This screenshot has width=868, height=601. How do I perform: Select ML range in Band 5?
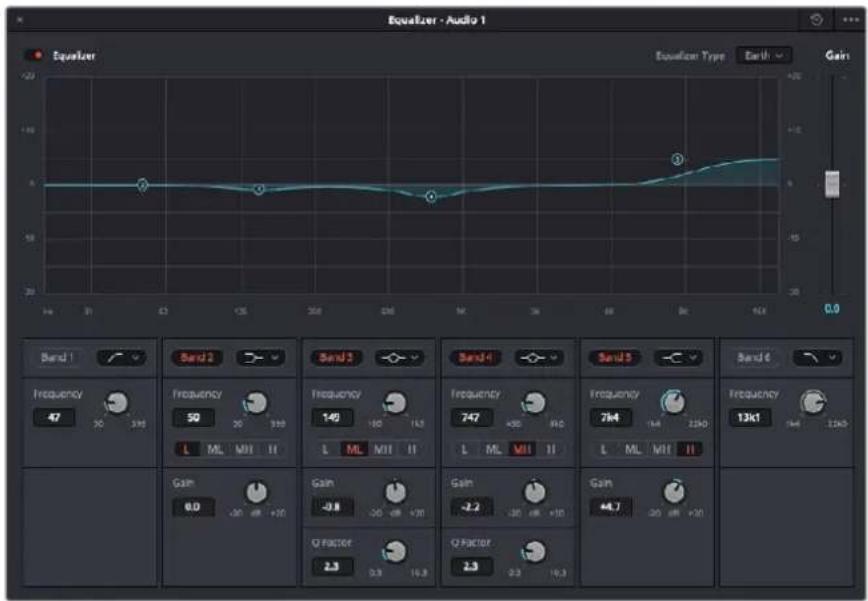[x=633, y=449]
